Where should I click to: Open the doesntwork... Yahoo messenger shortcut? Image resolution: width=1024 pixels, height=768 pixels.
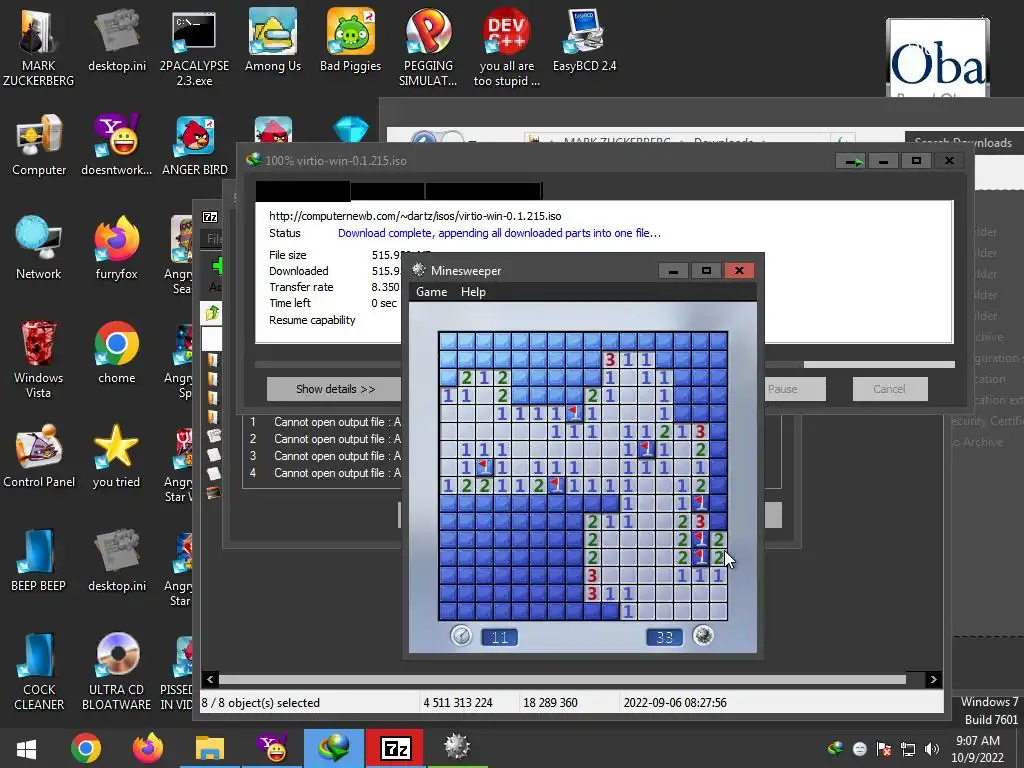[x=116, y=145]
